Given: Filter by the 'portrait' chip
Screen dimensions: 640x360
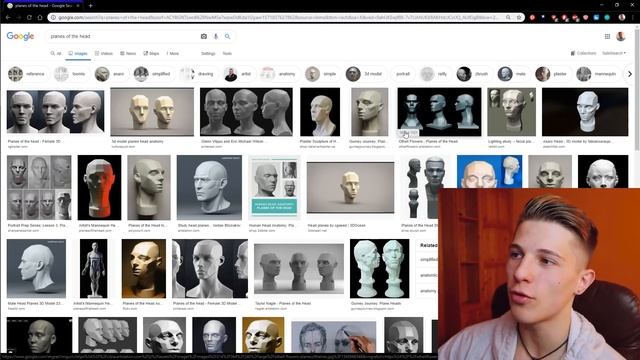Looking at the screenshot, I should click(402, 74).
